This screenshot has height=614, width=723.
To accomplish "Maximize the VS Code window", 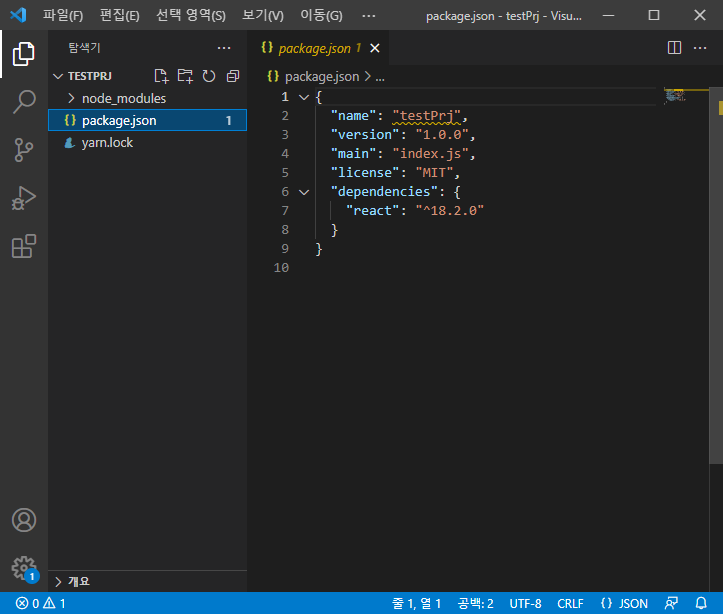I will click(x=654, y=15).
